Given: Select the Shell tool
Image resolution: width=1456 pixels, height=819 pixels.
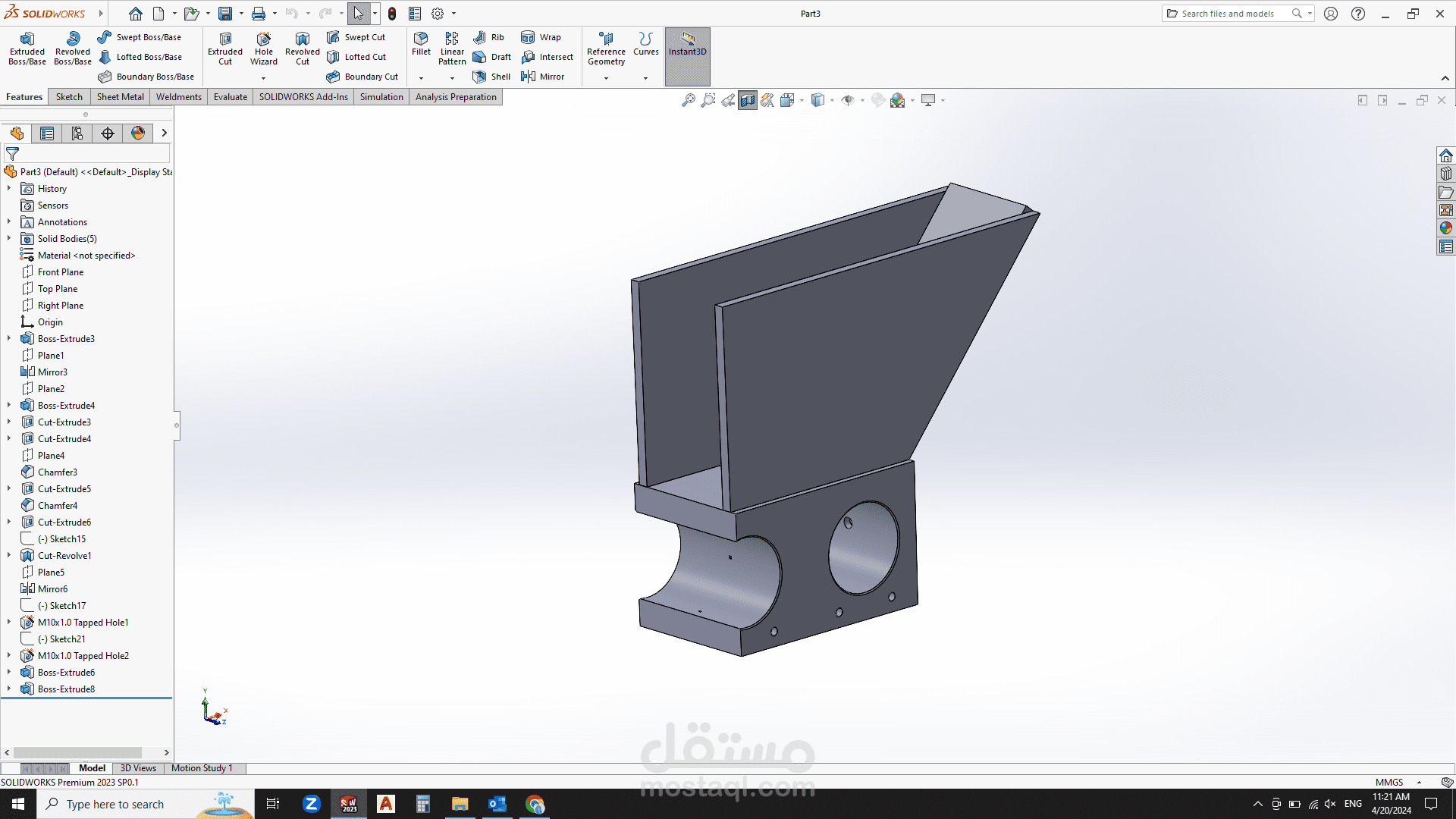Looking at the screenshot, I should point(491,77).
